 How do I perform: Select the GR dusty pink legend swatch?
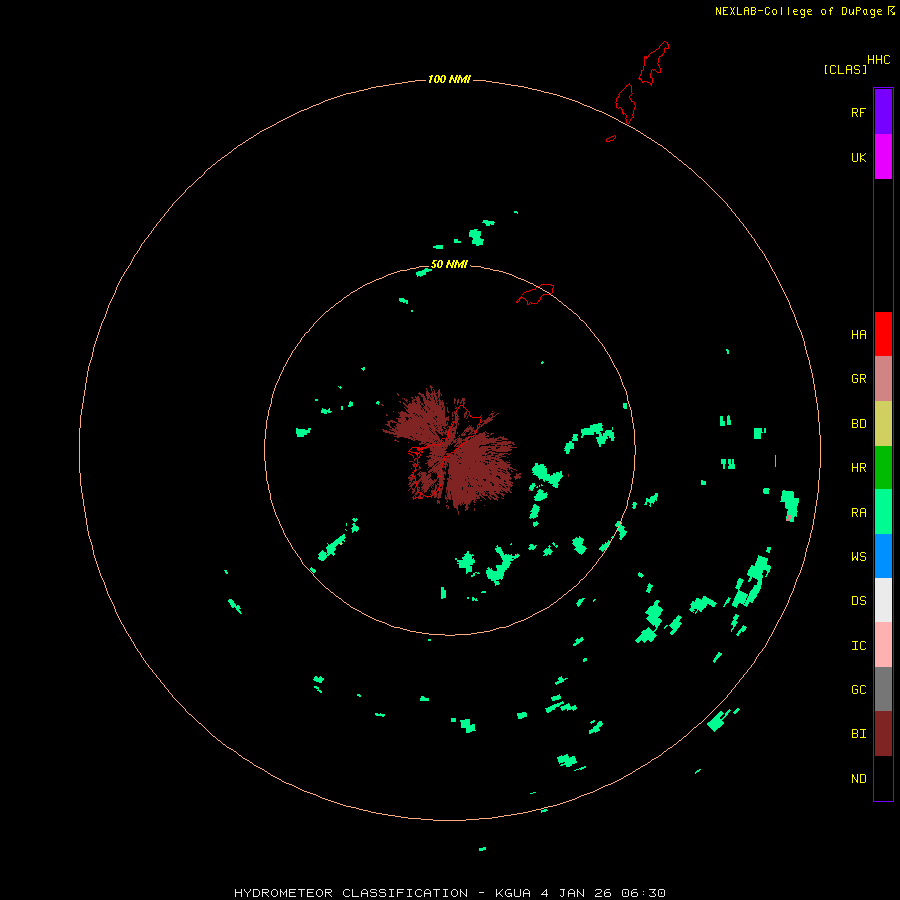883,379
